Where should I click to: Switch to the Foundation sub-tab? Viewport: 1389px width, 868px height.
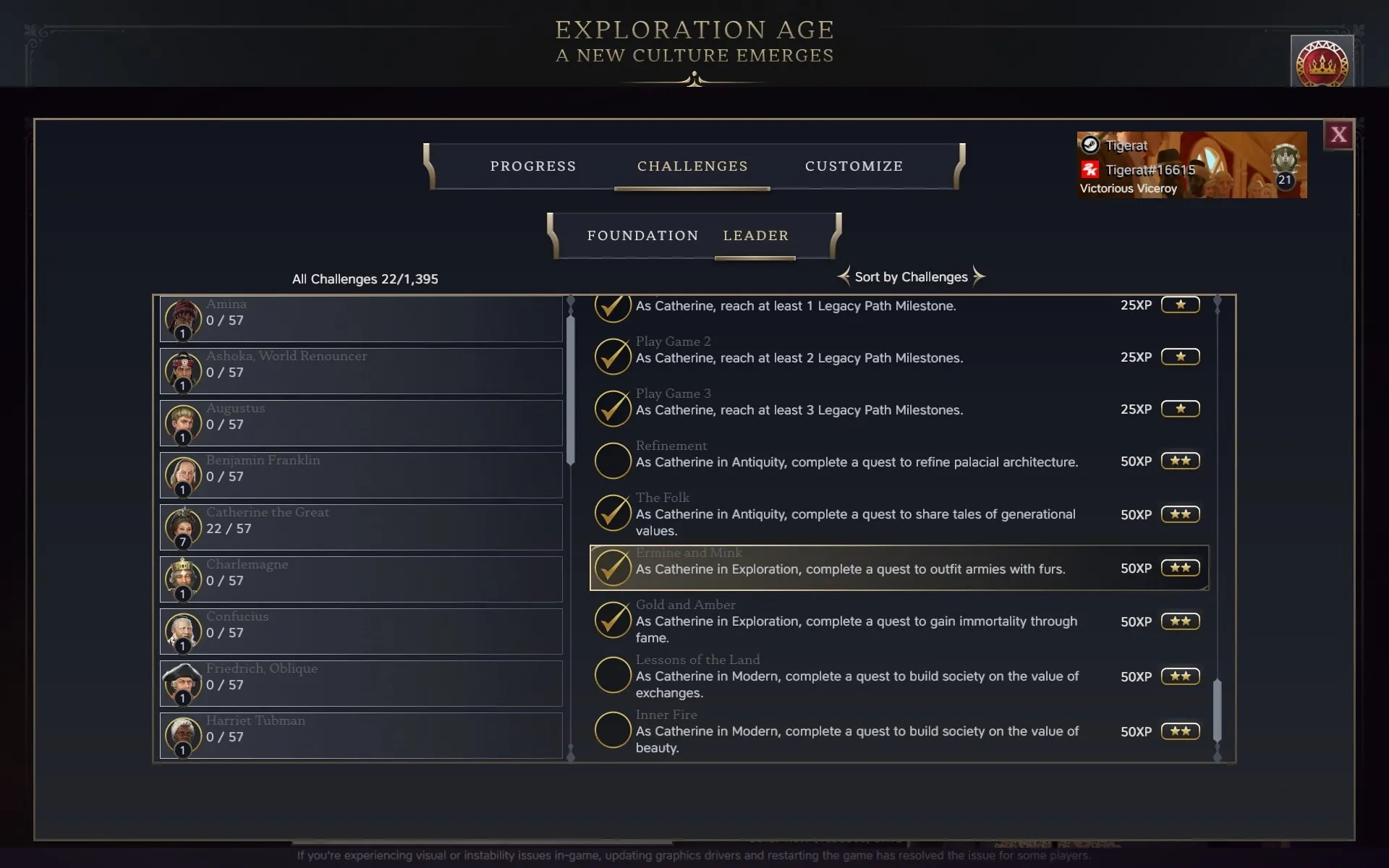[x=642, y=236]
